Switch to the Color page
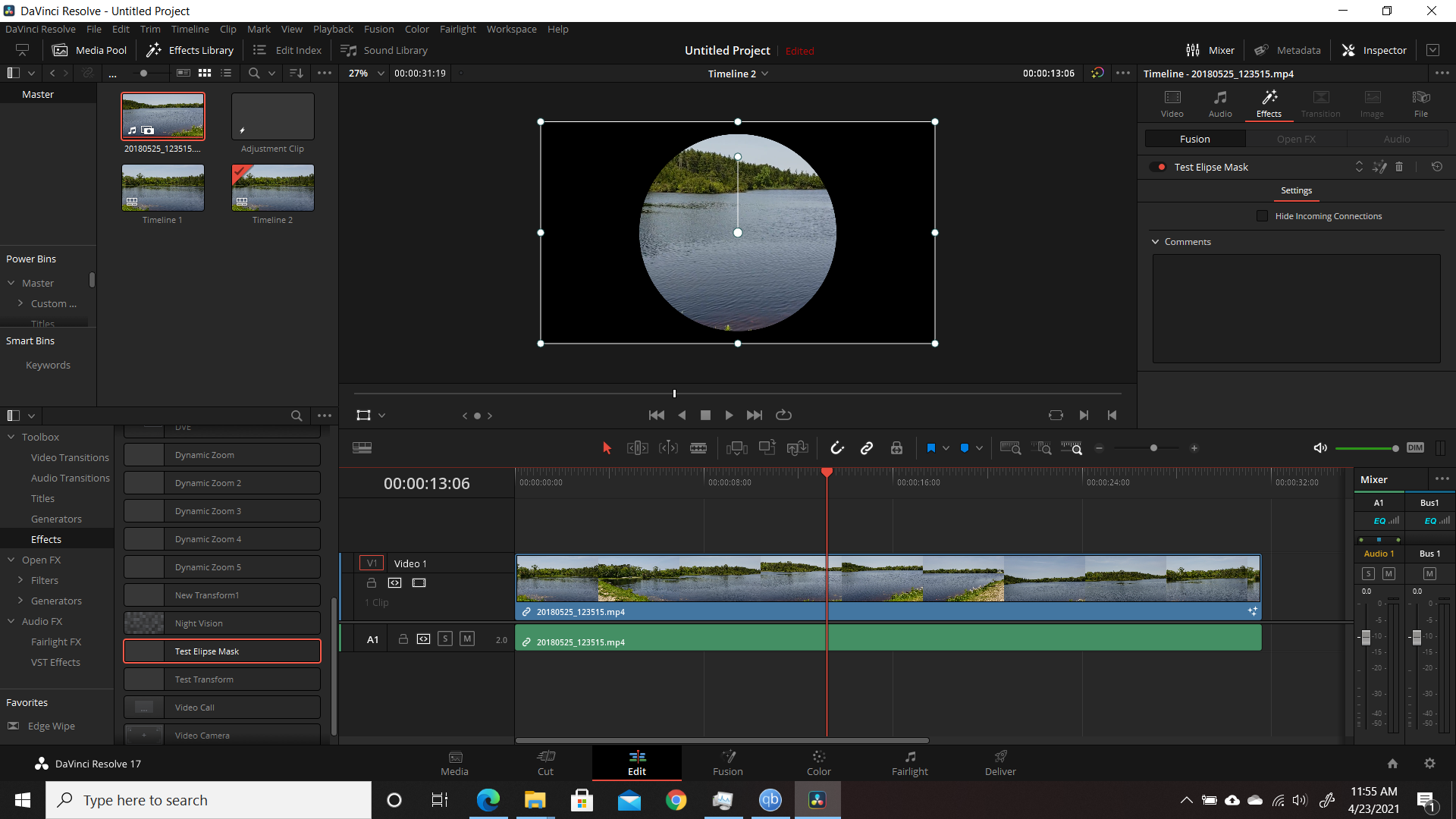 click(x=818, y=763)
